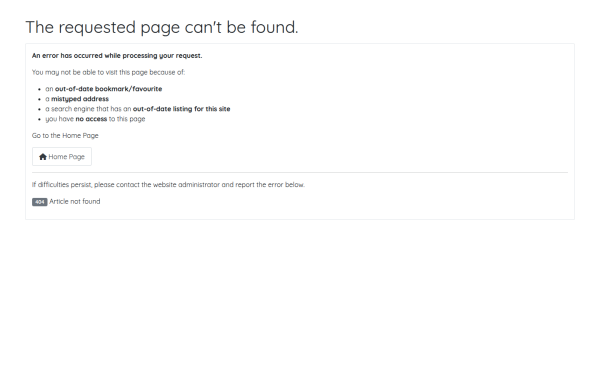Click the 'a search engine that has an' text
This screenshot has height=375, width=600.
(x=88, y=109)
